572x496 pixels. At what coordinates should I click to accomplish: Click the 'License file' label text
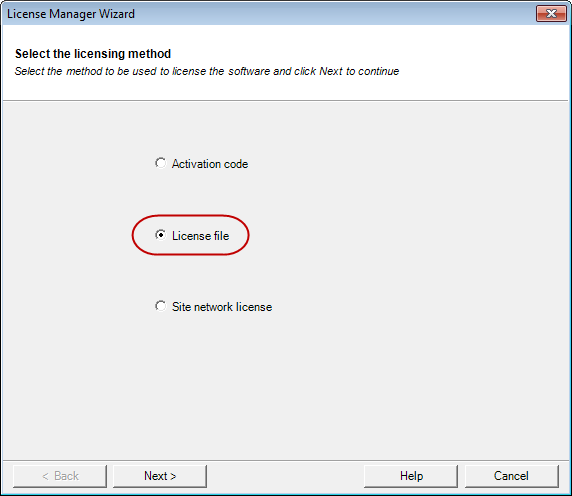pos(200,236)
